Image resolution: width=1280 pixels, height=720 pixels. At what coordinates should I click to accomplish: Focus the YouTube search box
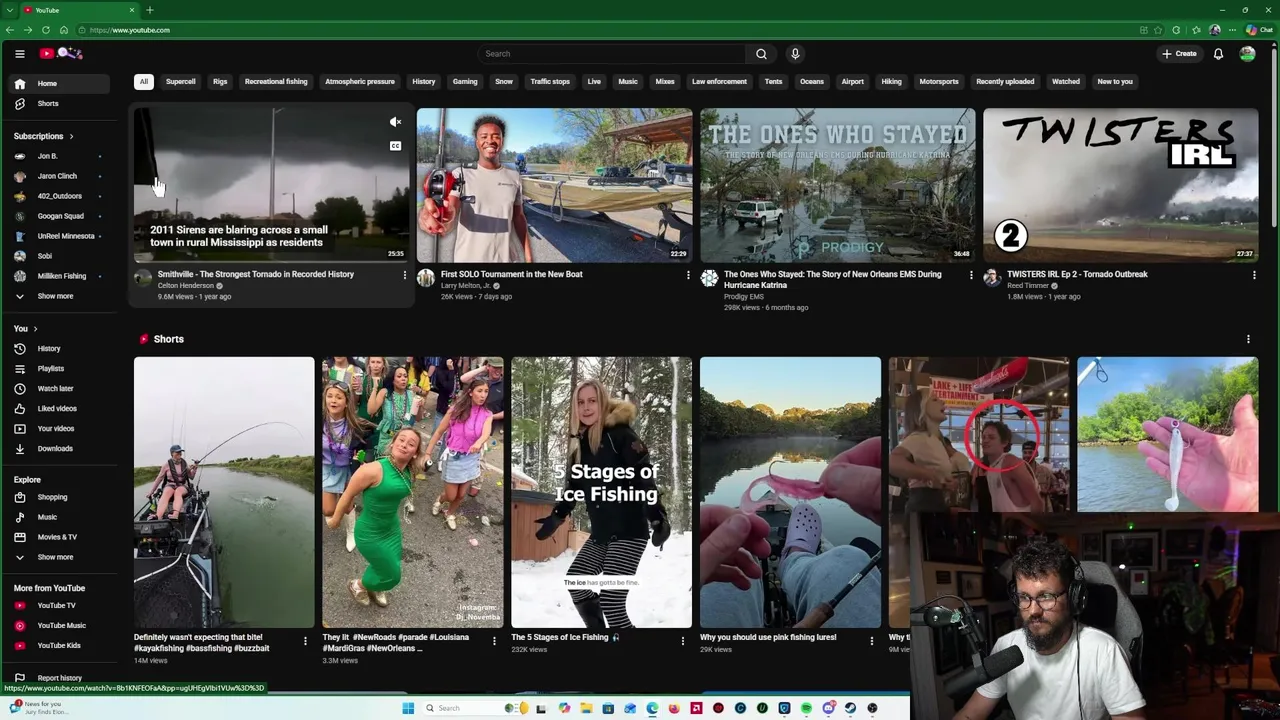[x=611, y=54]
